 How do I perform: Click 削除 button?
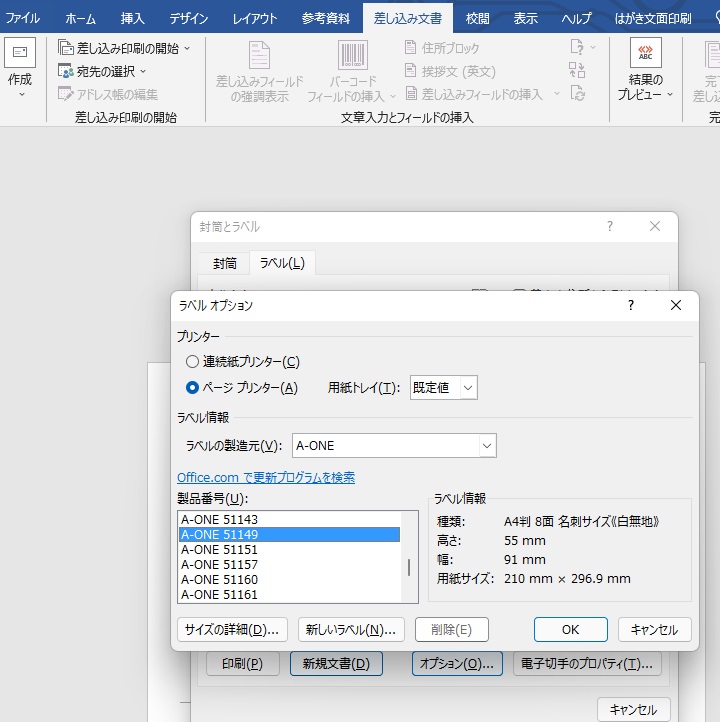[452, 629]
